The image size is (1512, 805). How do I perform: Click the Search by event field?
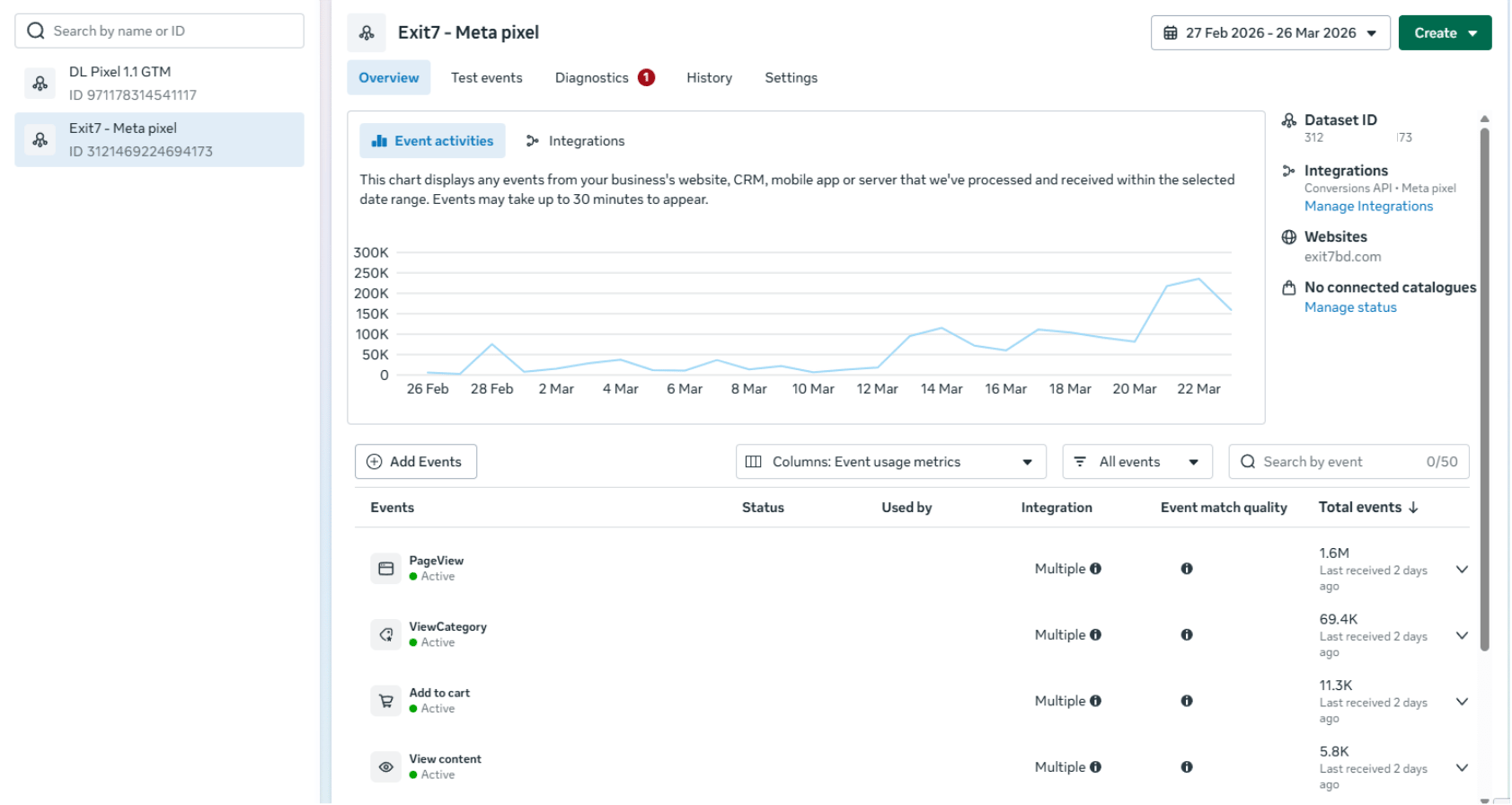point(1348,462)
